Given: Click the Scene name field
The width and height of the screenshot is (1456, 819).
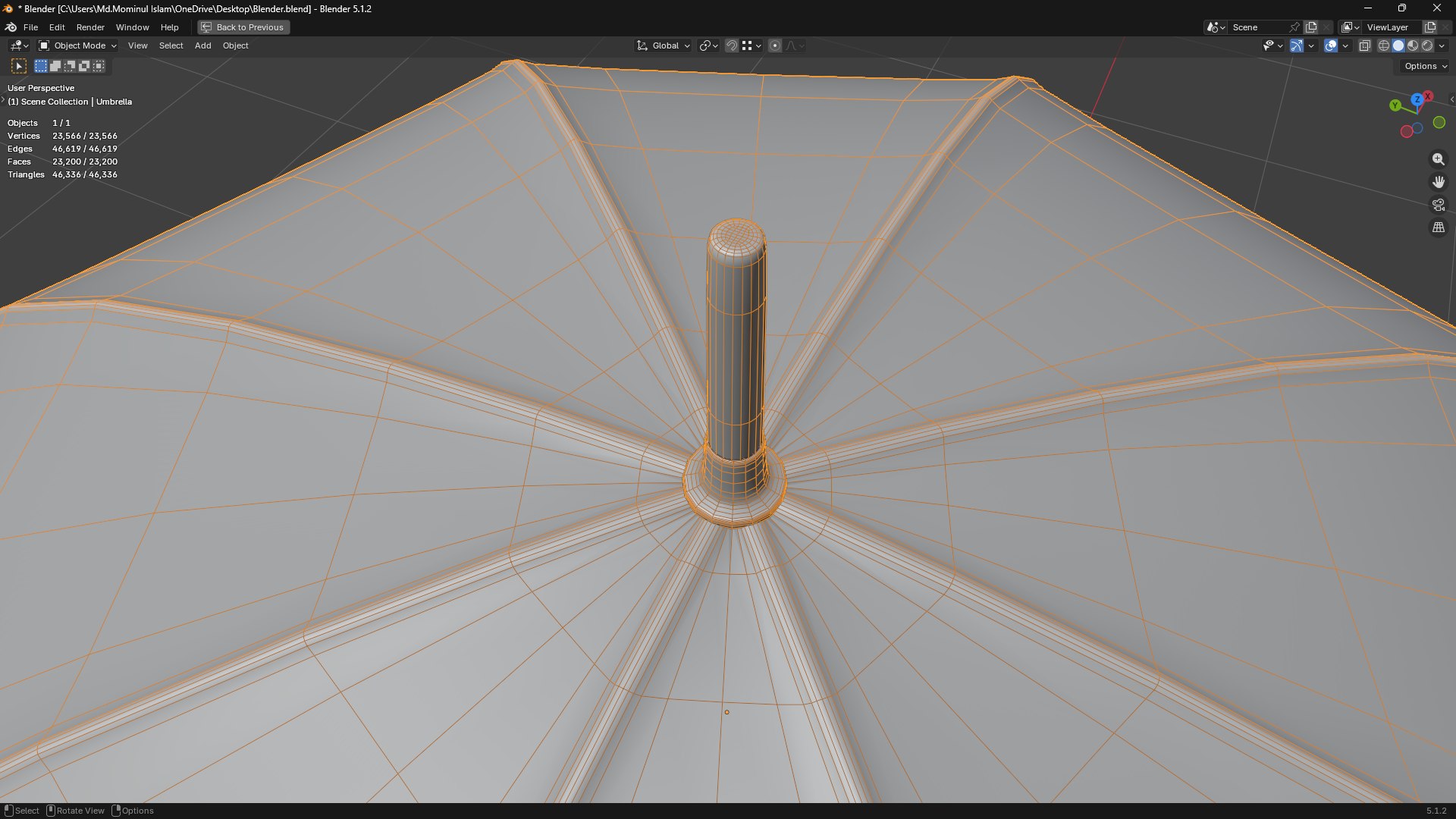Looking at the screenshot, I should (1259, 27).
